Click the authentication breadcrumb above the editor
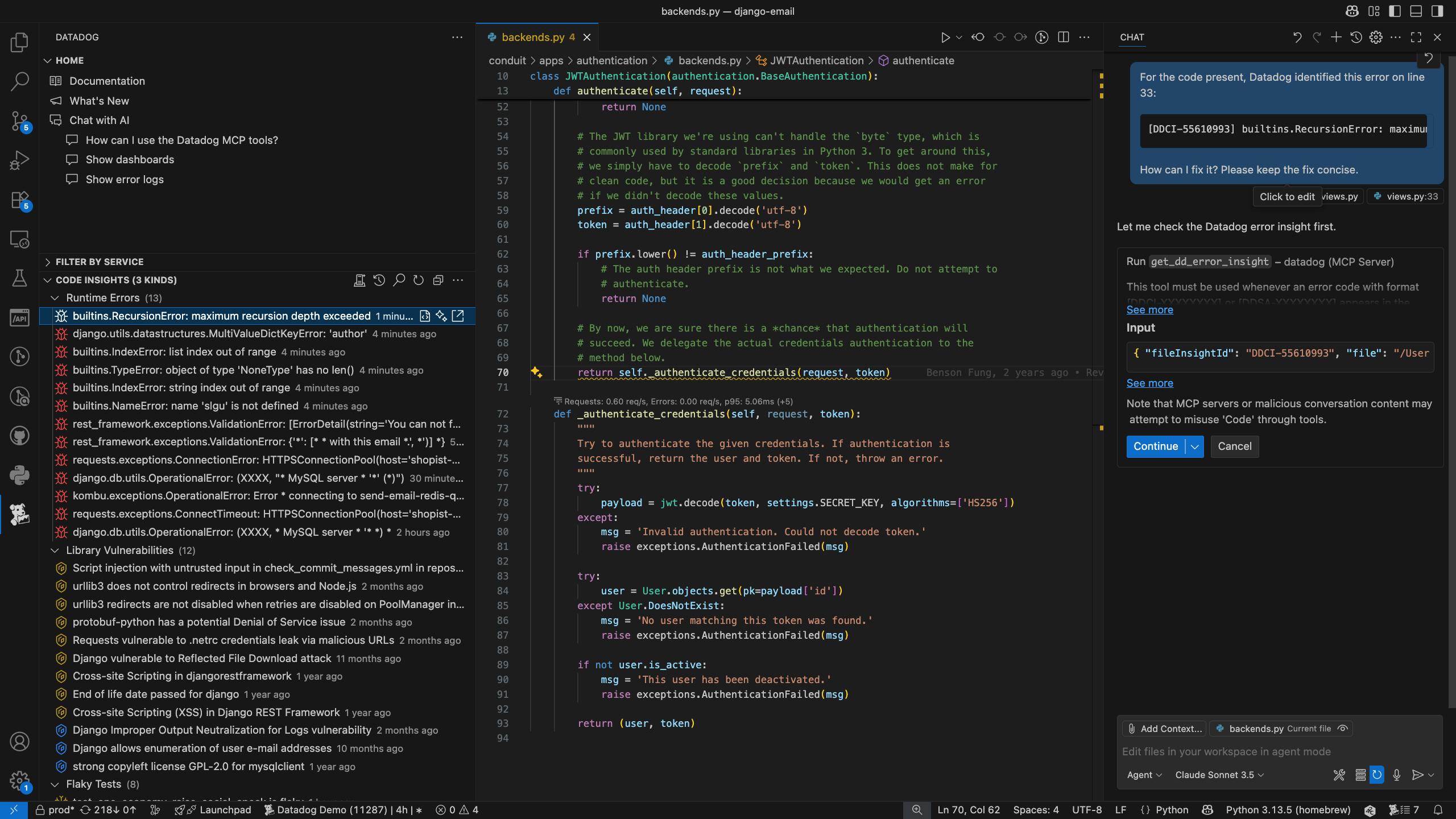 [x=611, y=60]
